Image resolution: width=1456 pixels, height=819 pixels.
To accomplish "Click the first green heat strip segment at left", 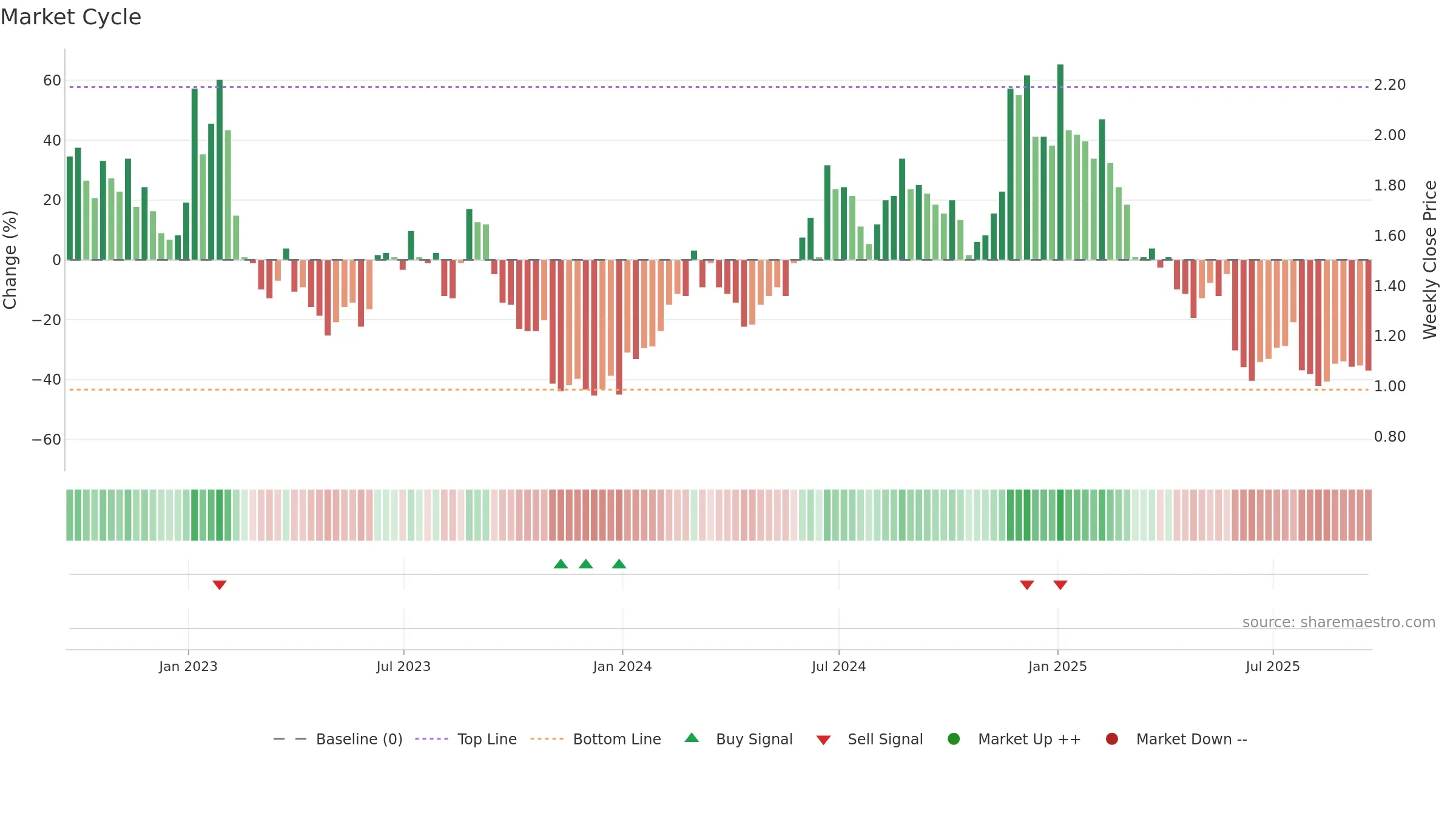I will (70, 515).
